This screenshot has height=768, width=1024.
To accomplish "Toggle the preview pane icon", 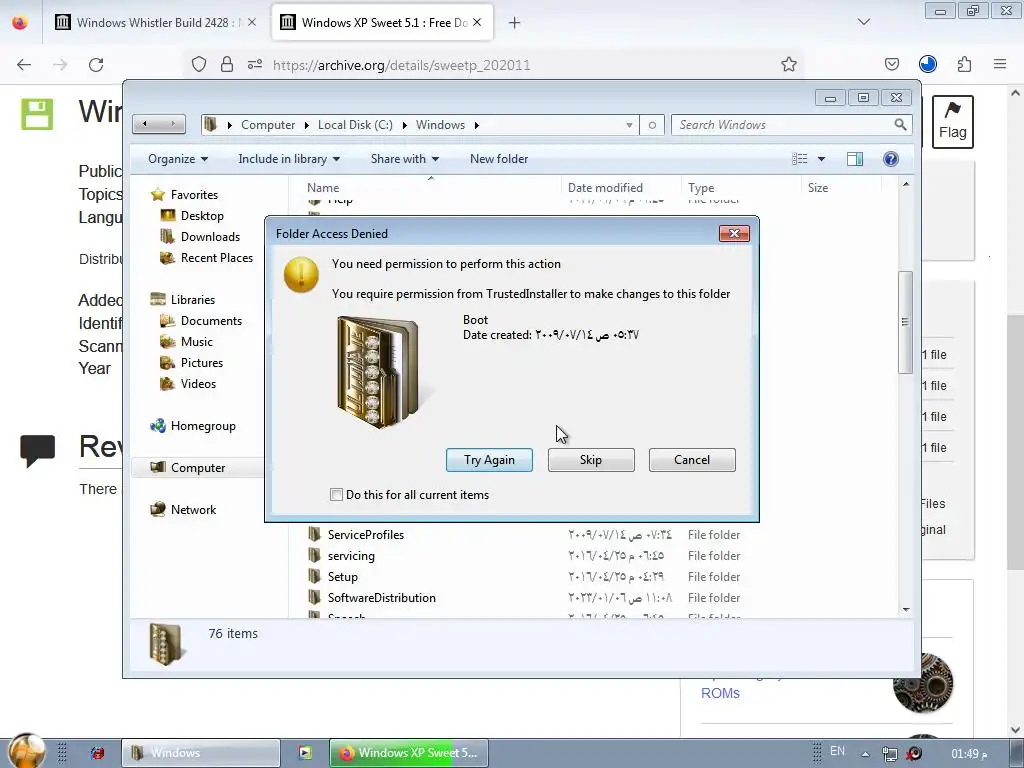I will click(855, 159).
